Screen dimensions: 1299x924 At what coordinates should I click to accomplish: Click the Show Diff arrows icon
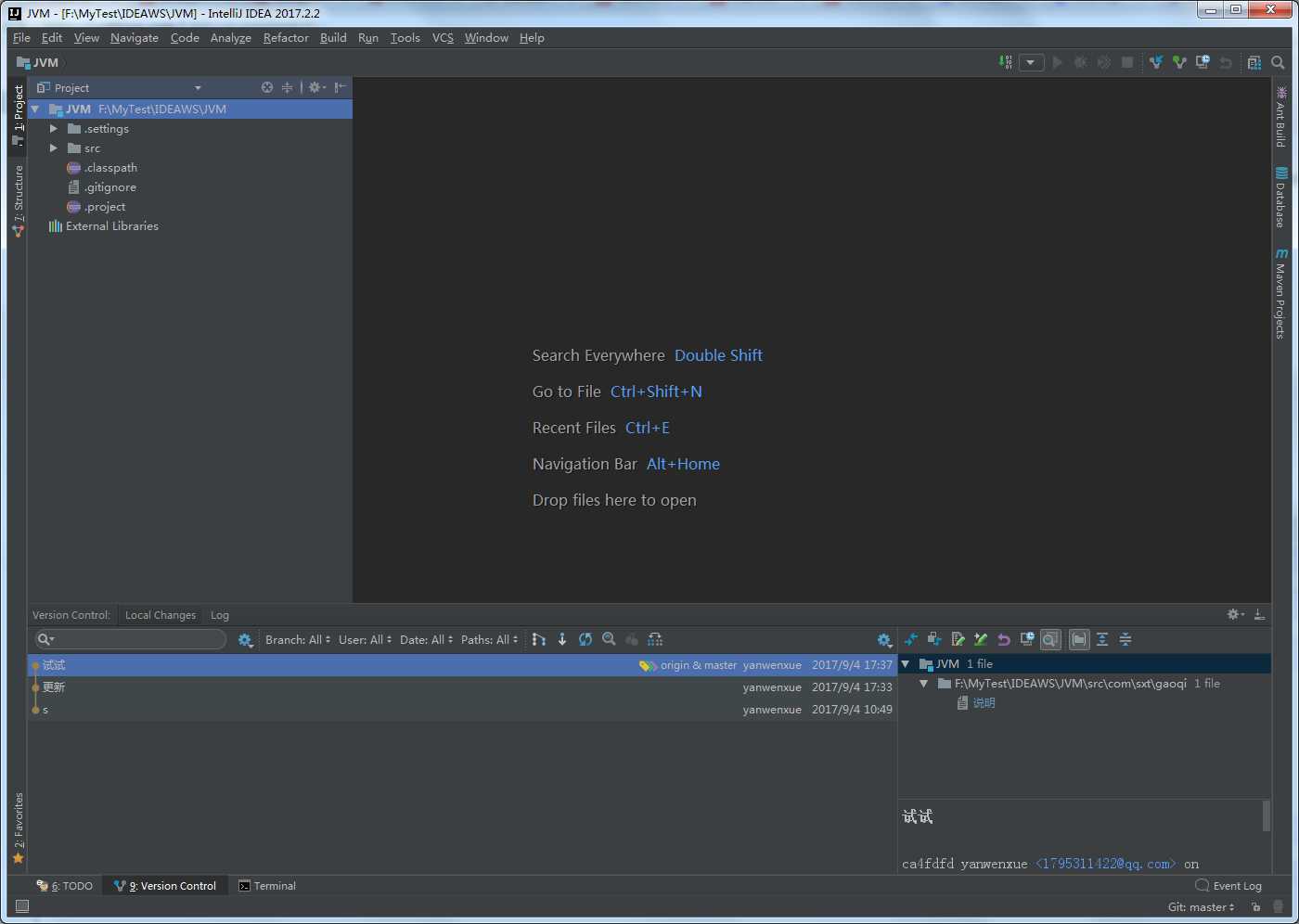[911, 639]
